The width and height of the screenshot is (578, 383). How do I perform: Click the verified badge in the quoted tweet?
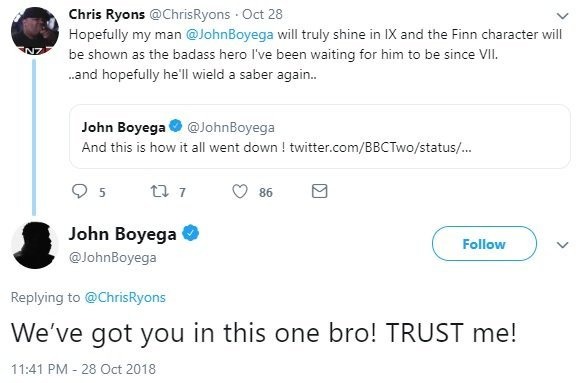click(x=175, y=126)
